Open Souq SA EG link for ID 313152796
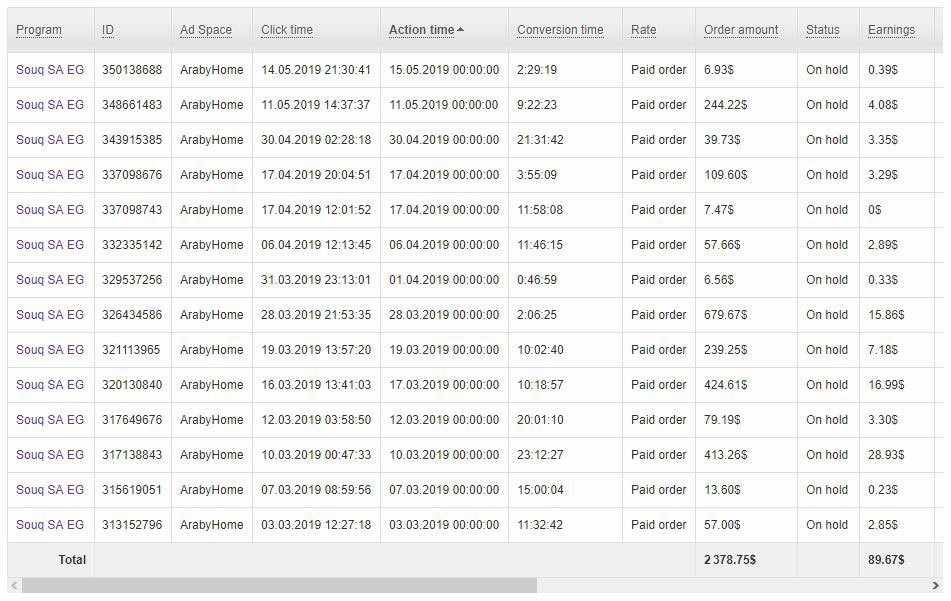Screen dimensions: 951x601 (x=50, y=525)
